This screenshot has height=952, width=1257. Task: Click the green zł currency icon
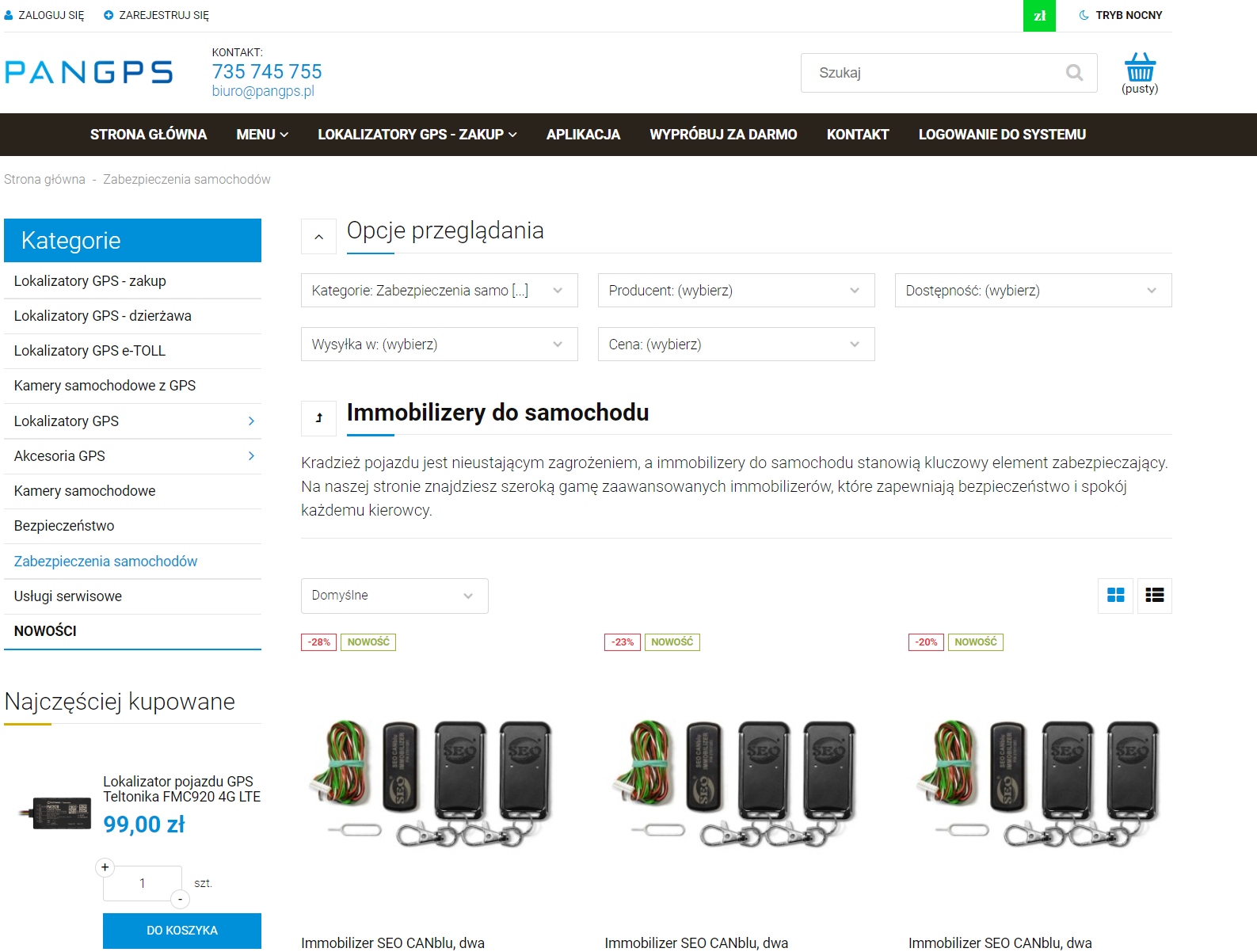[x=1039, y=16]
